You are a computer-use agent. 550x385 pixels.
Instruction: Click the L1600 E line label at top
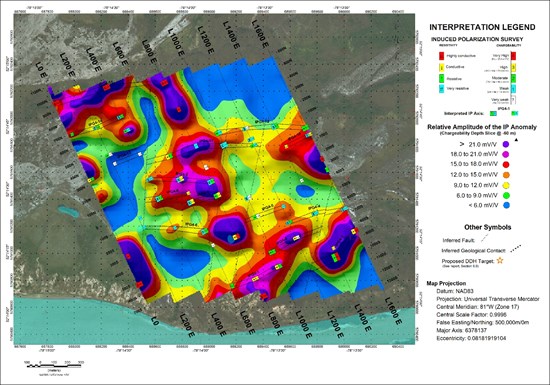tap(260, 34)
